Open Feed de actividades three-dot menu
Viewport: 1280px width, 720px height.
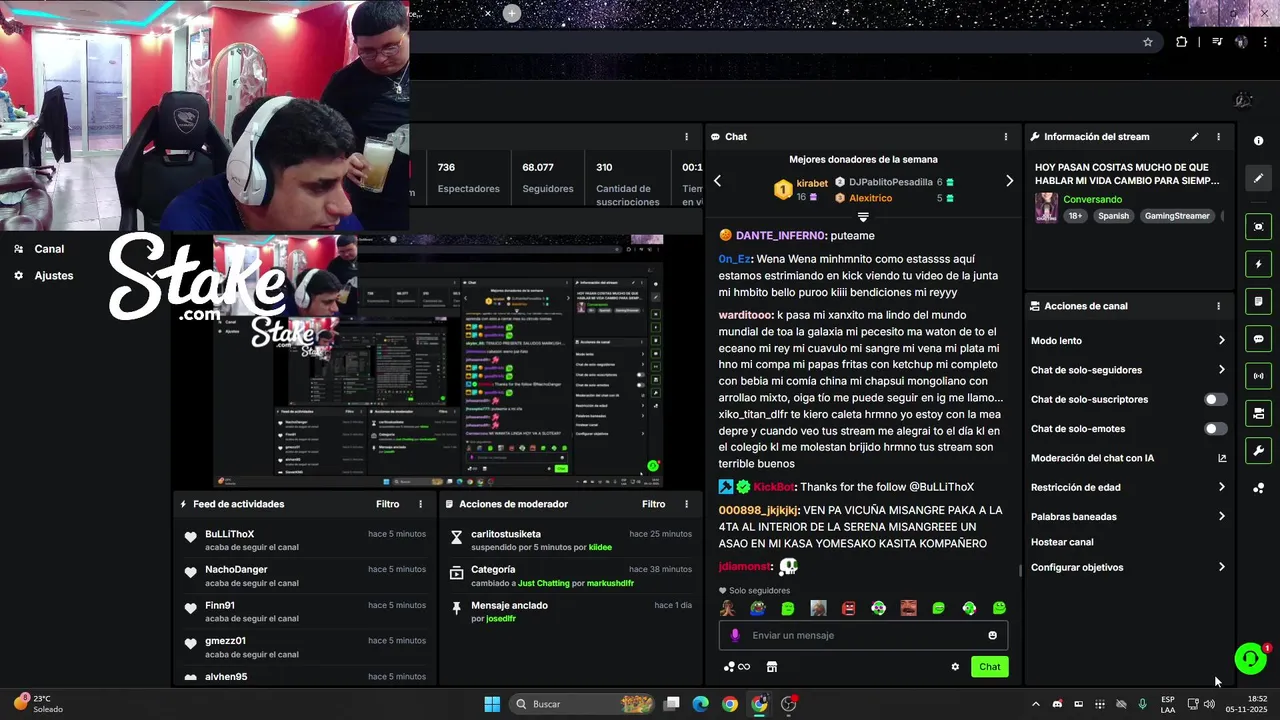point(420,504)
